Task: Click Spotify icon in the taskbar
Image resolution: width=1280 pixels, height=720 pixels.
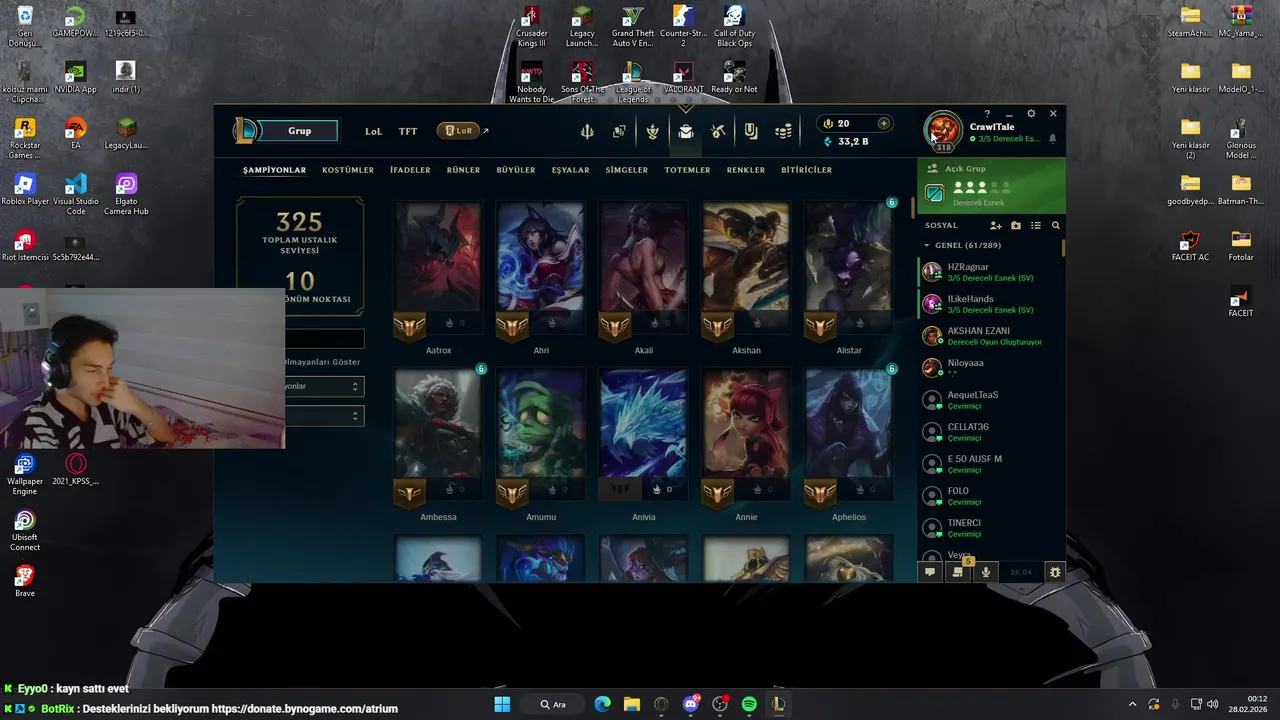Action: pos(749,704)
